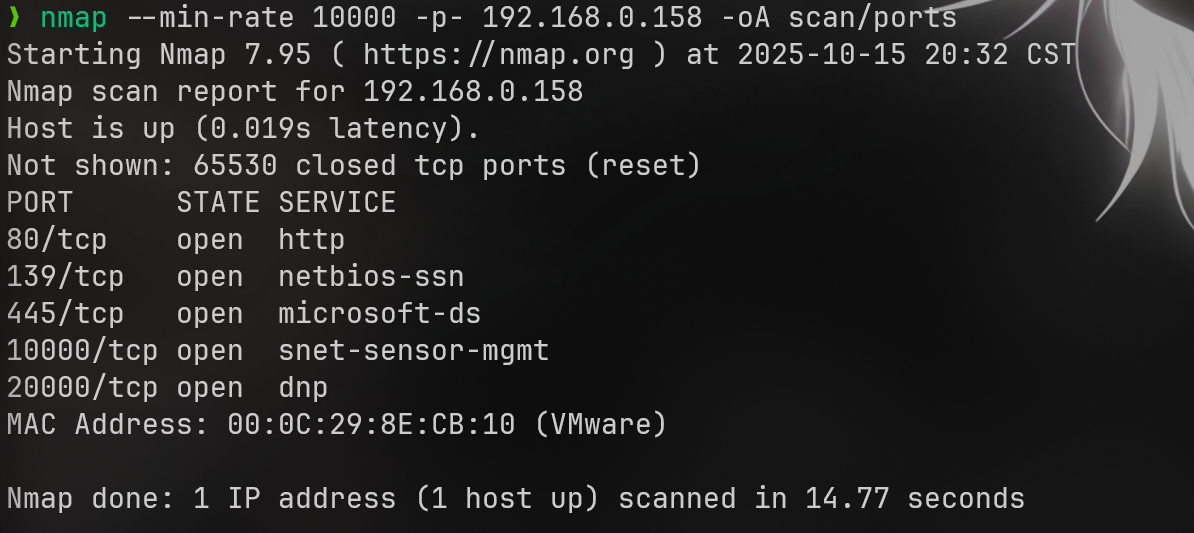Screen dimensions: 1194x533
Task: Click the dnp service name
Action: 303,388
